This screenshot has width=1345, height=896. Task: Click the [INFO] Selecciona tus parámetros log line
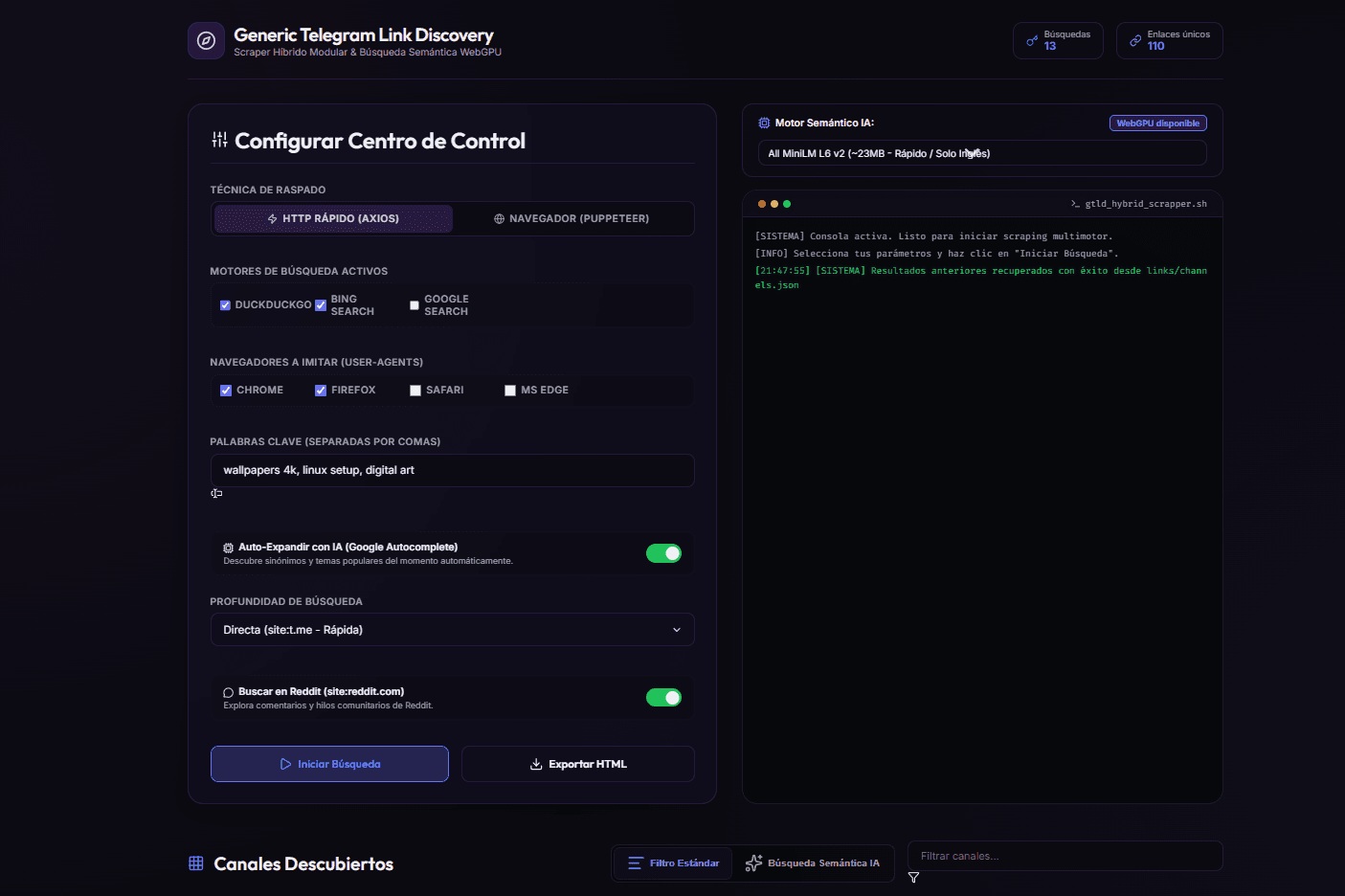coord(936,254)
